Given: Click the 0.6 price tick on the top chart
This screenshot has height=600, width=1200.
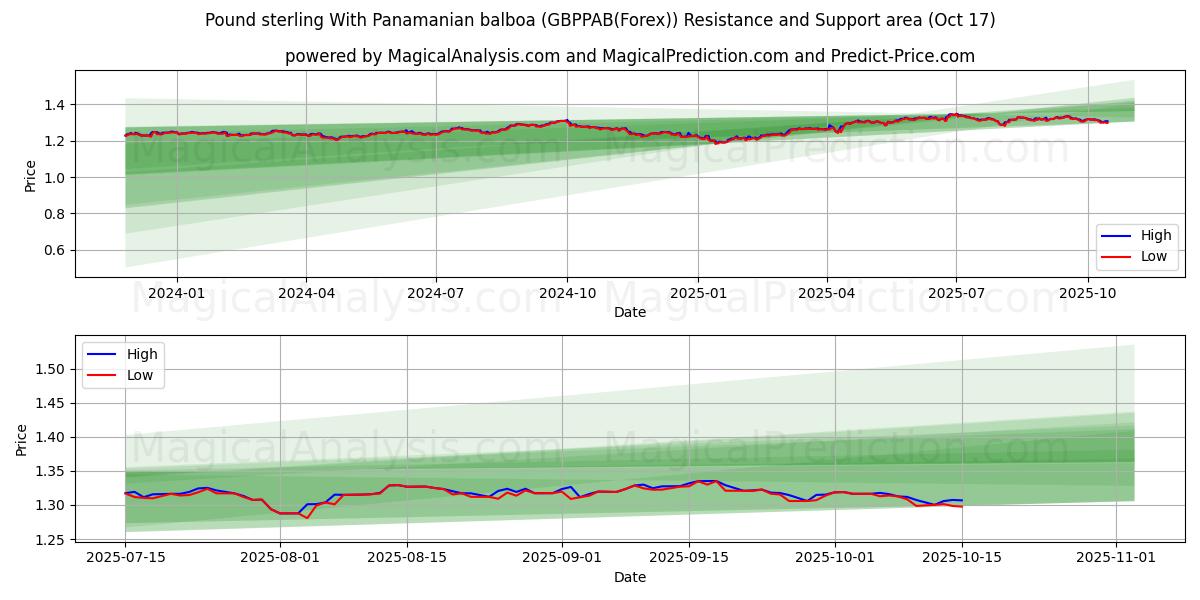Looking at the screenshot, I should coord(53,250).
